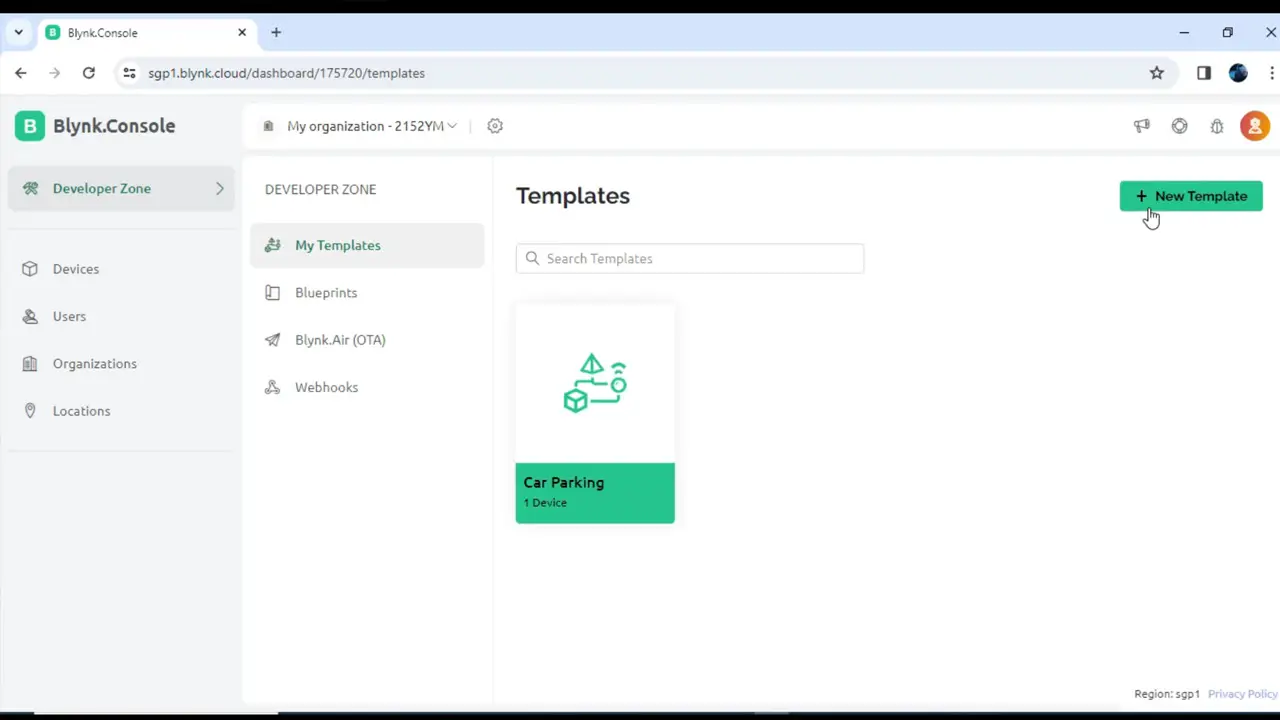Open Locations in the sidebar

coord(121,411)
